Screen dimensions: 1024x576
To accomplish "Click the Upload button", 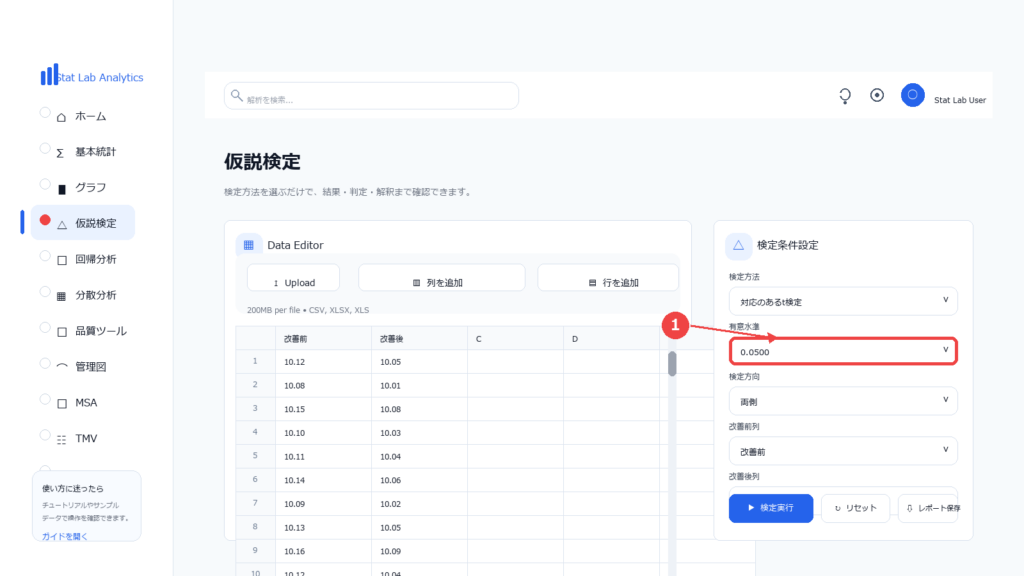I will [293, 278].
